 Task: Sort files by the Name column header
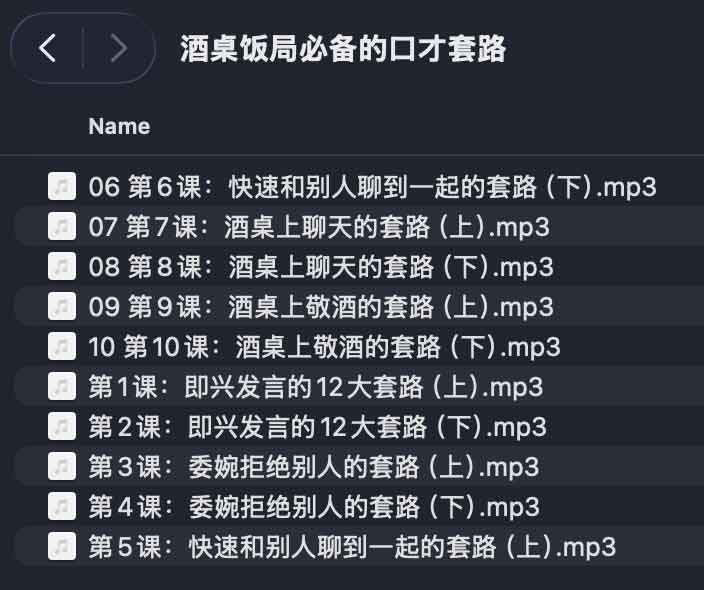point(119,126)
